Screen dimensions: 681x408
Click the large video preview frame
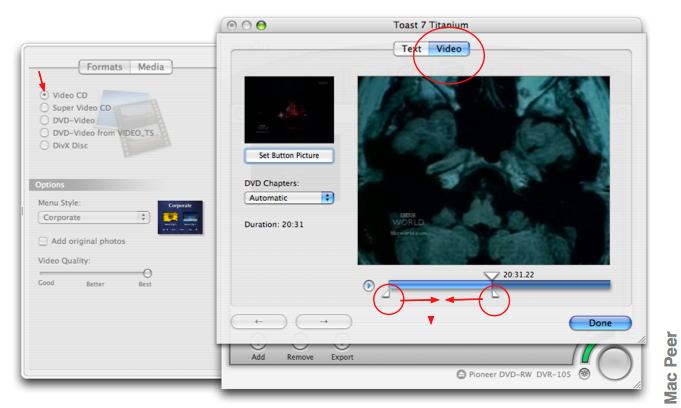tap(483, 171)
